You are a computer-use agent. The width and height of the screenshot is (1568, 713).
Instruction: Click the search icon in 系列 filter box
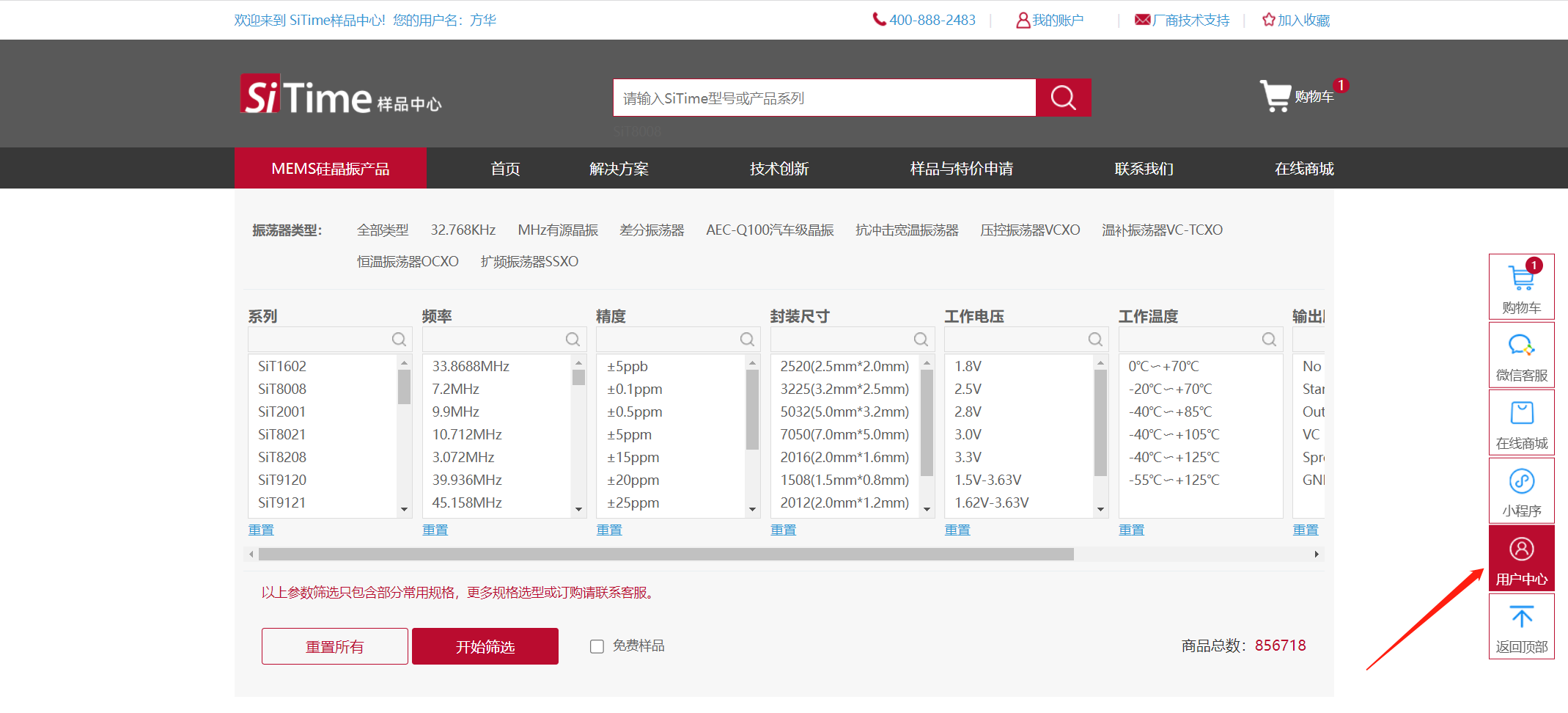(x=399, y=339)
